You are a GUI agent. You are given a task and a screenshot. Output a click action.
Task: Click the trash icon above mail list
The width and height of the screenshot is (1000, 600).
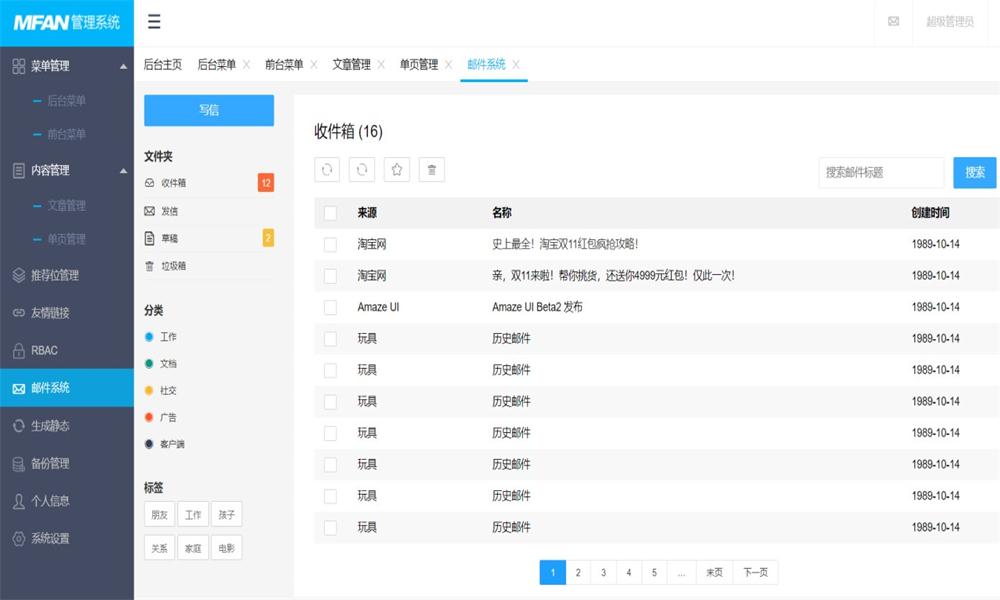[431, 170]
